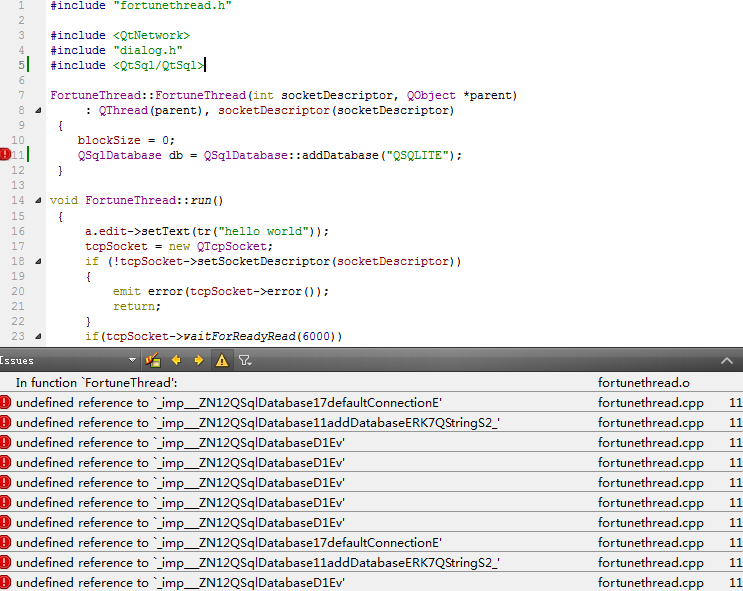The image size is (743, 591).
Task: Fold the constructor initializer at line 8
Action: tap(38, 110)
